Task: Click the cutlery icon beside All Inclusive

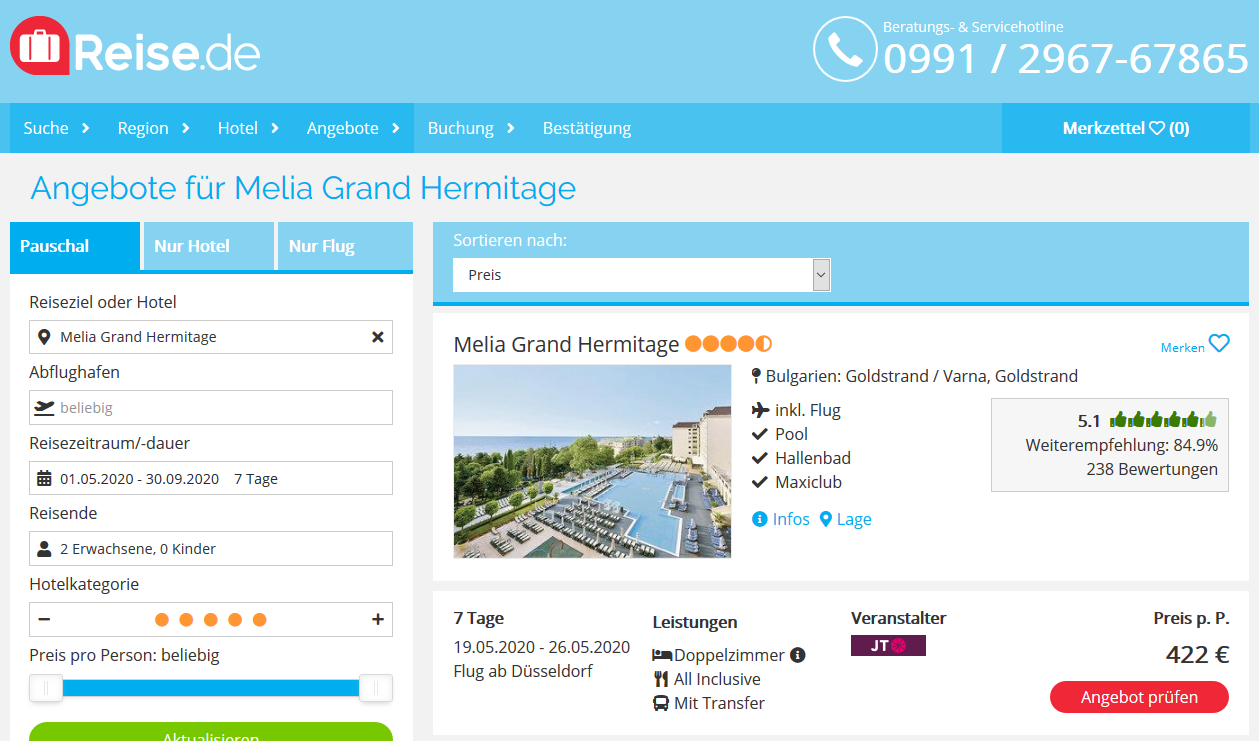Action: pyautogui.click(x=660, y=679)
